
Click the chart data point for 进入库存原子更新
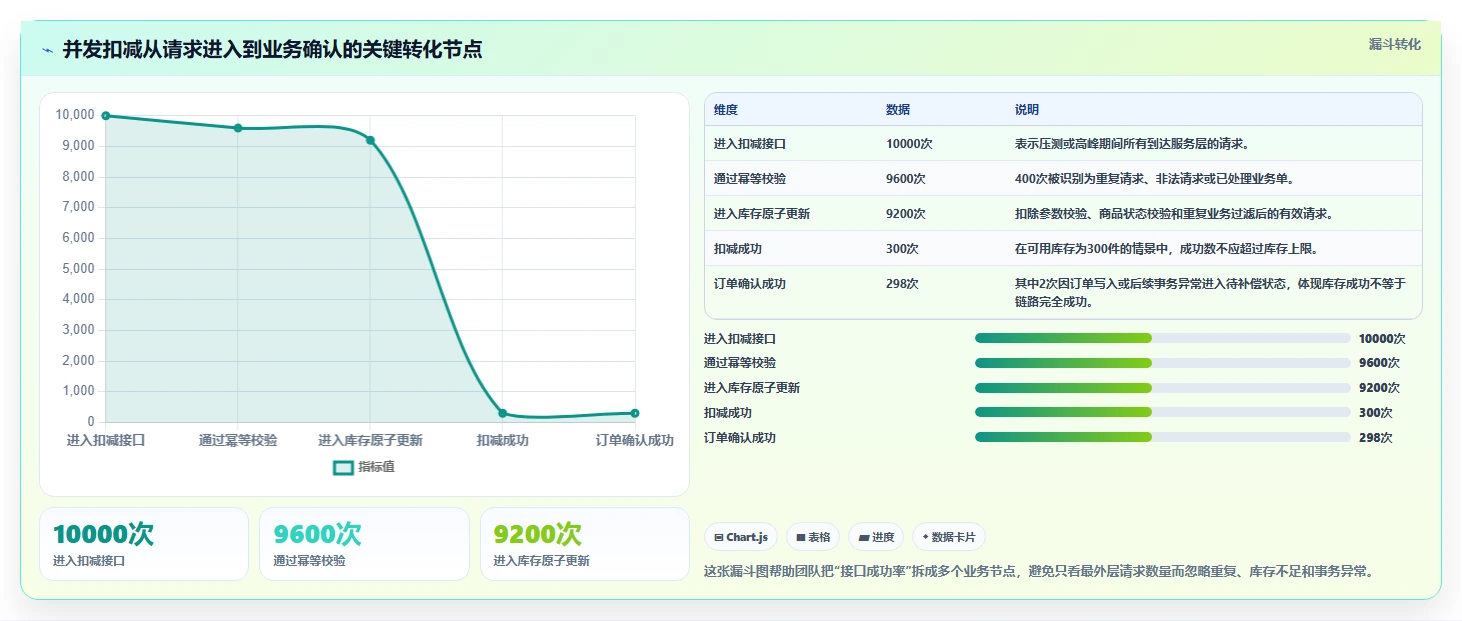[x=370, y=140]
